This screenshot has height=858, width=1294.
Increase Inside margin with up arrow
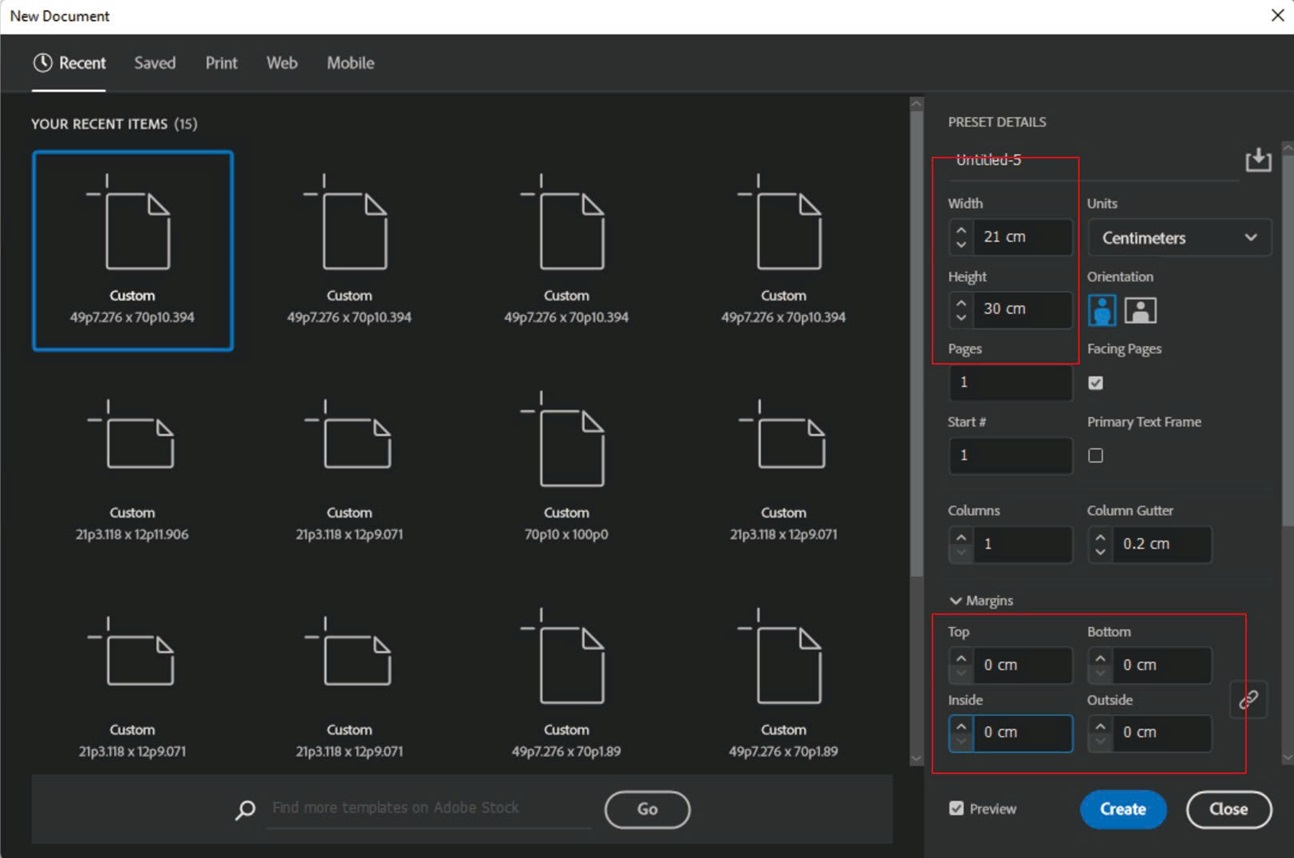point(961,726)
